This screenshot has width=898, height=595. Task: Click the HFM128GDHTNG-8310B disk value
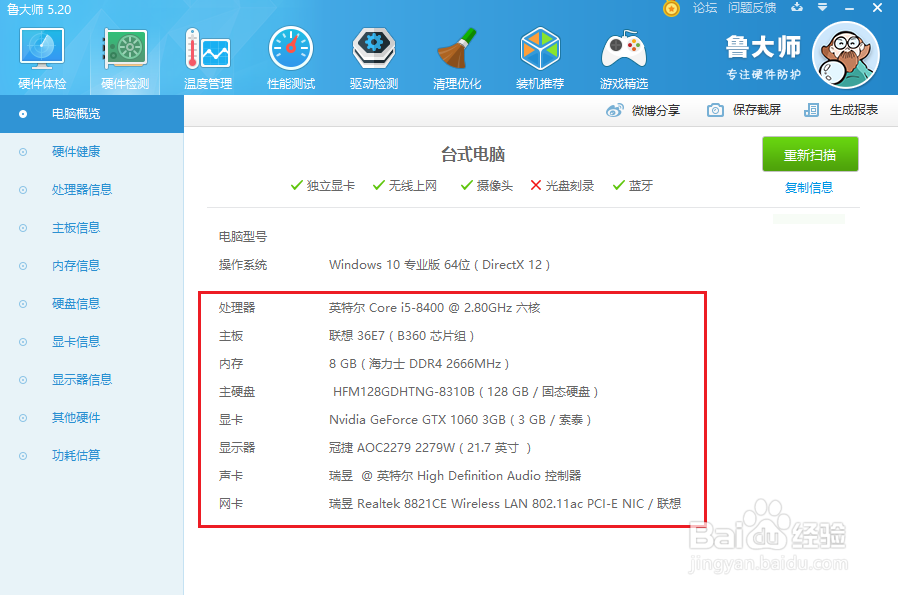[x=466, y=392]
